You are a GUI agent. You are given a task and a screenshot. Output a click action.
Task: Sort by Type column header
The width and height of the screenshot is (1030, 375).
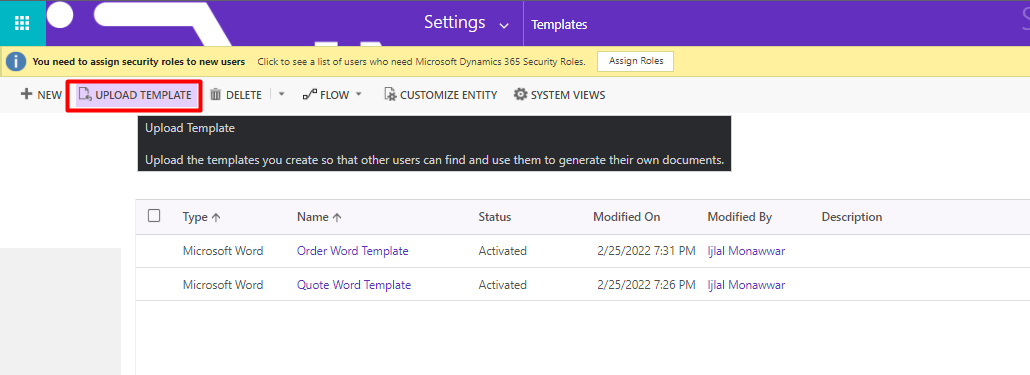(202, 217)
